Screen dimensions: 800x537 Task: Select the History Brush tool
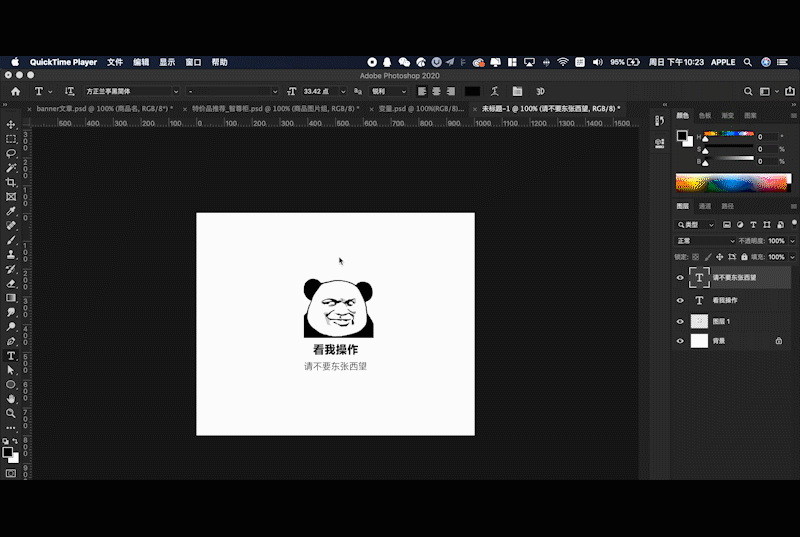tap(11, 269)
